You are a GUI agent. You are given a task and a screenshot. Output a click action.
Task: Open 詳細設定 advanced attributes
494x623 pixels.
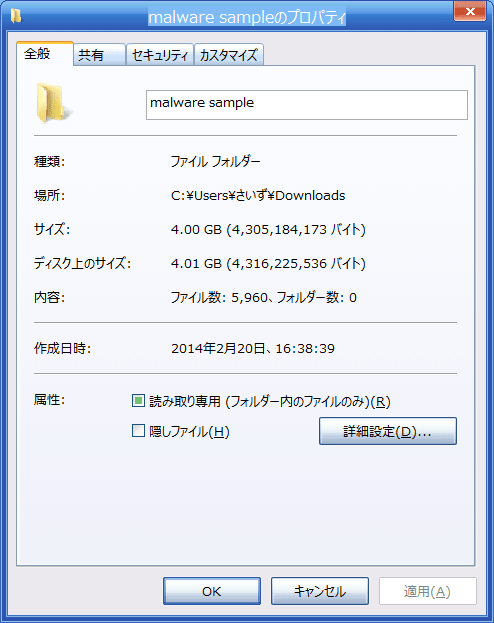click(387, 431)
